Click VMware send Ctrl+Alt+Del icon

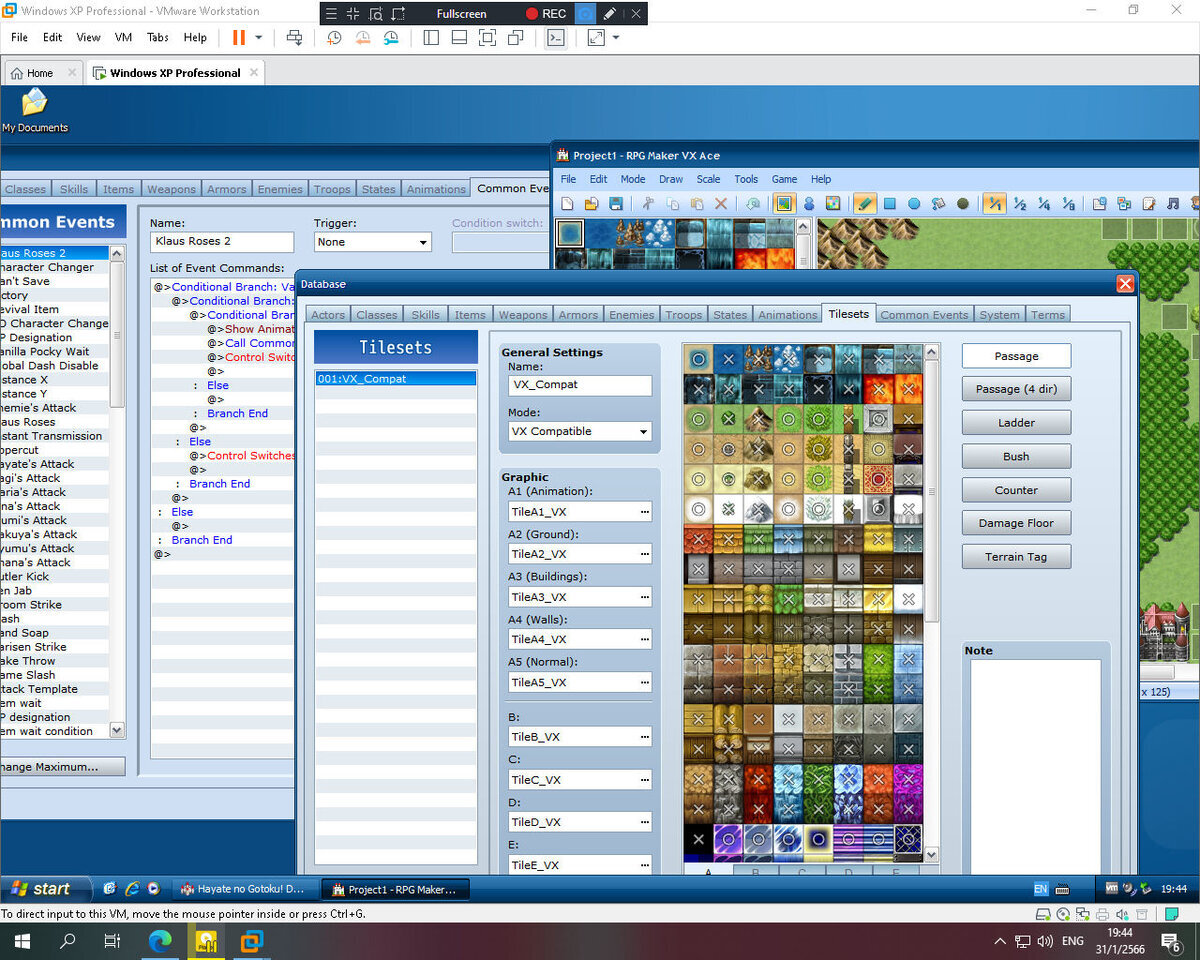pyautogui.click(x=294, y=37)
